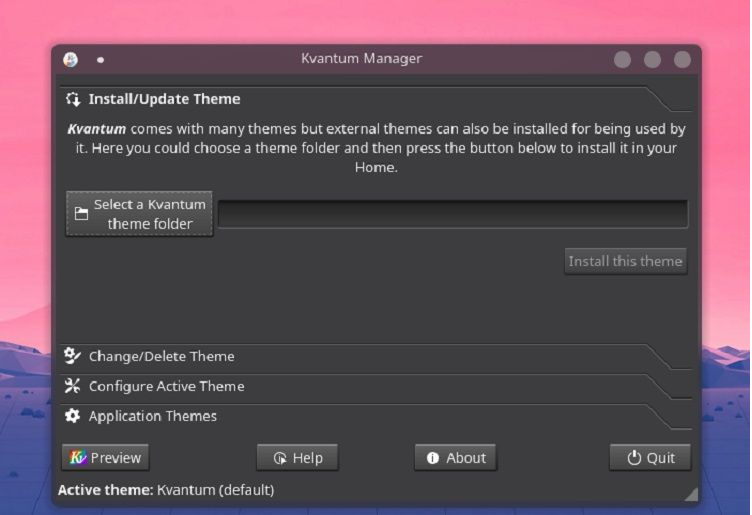Click the Install/Update Theme arrow icon

coord(73,99)
